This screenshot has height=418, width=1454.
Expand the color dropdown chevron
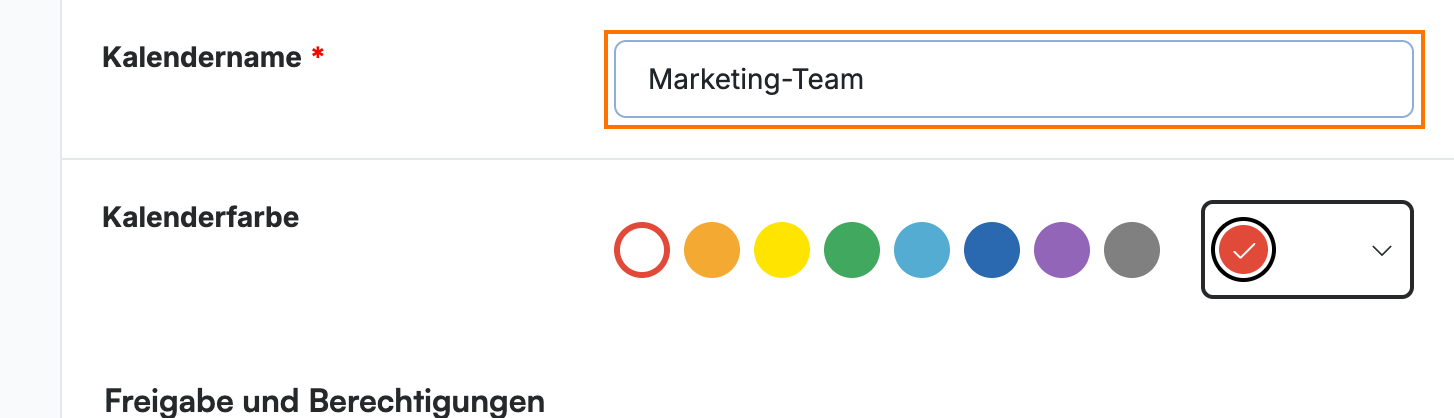[1382, 251]
